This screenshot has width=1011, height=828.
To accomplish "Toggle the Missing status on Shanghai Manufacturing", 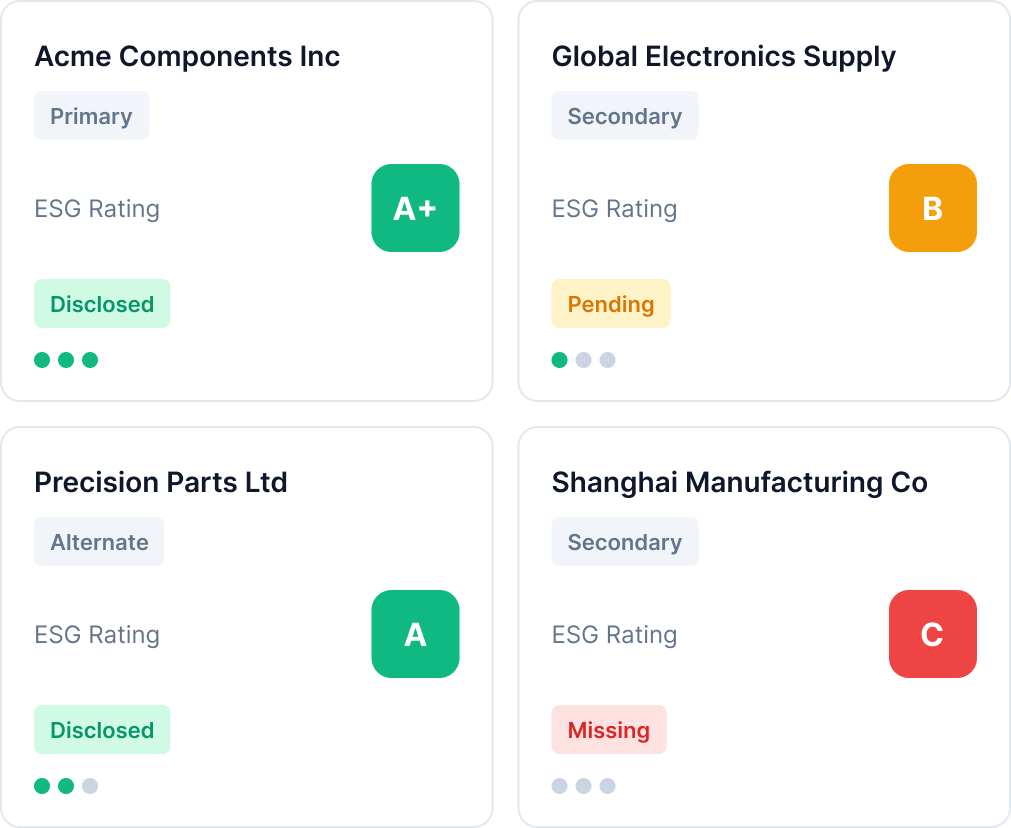I will point(609,729).
